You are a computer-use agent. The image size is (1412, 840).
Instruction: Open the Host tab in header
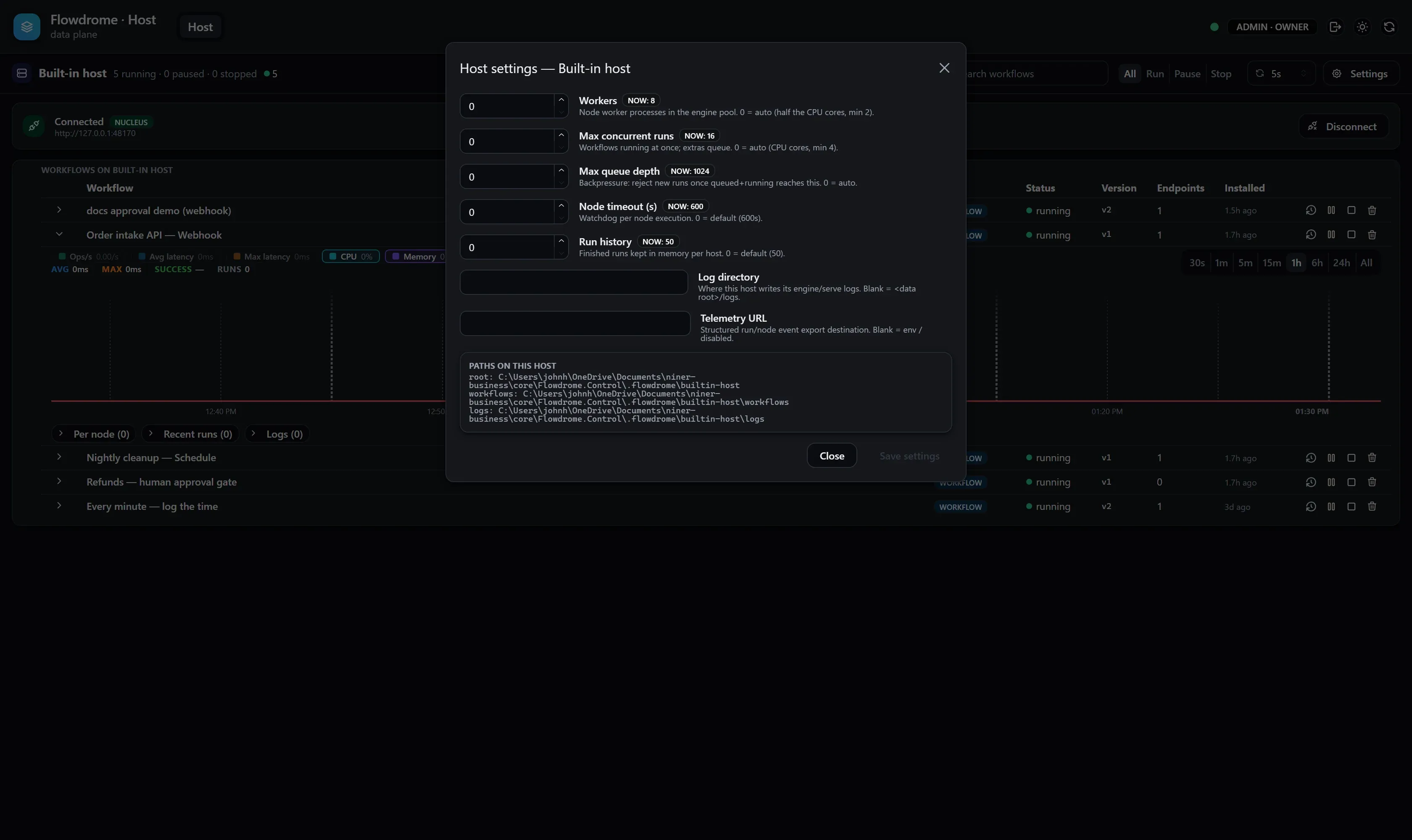click(x=200, y=26)
